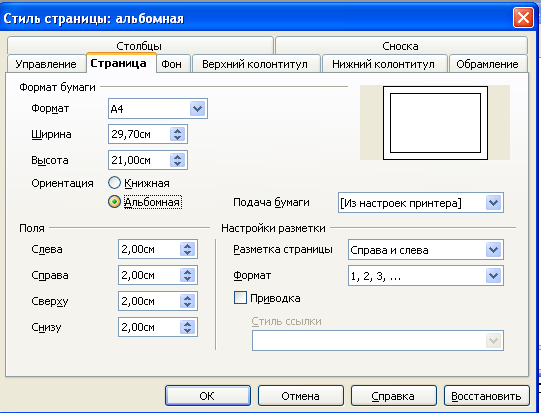Switch to the Столбцы tab
Image resolution: width=541 pixels, height=413 pixels.
[x=140, y=46]
